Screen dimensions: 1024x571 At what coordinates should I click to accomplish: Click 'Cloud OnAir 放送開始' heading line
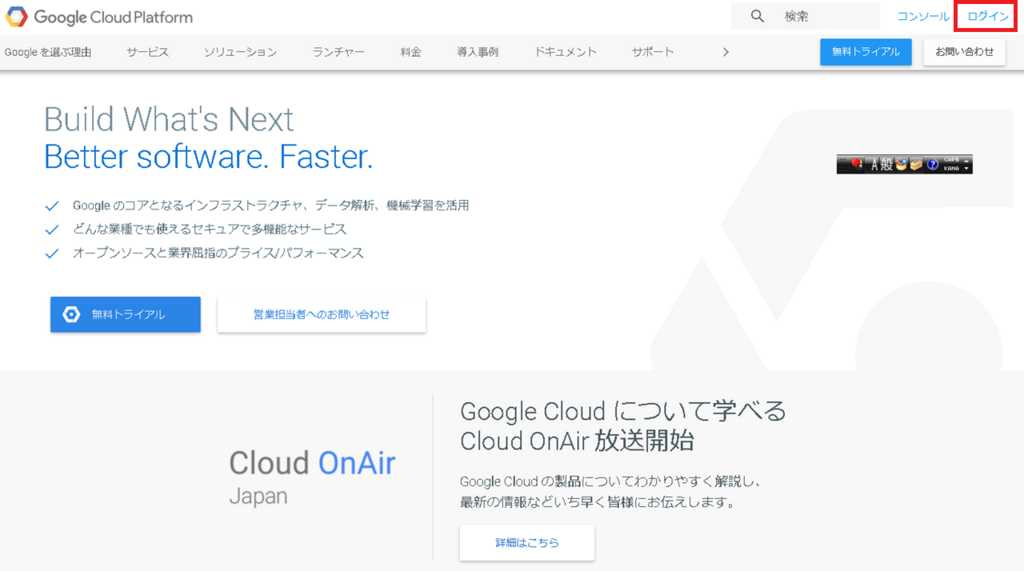[x=577, y=441]
